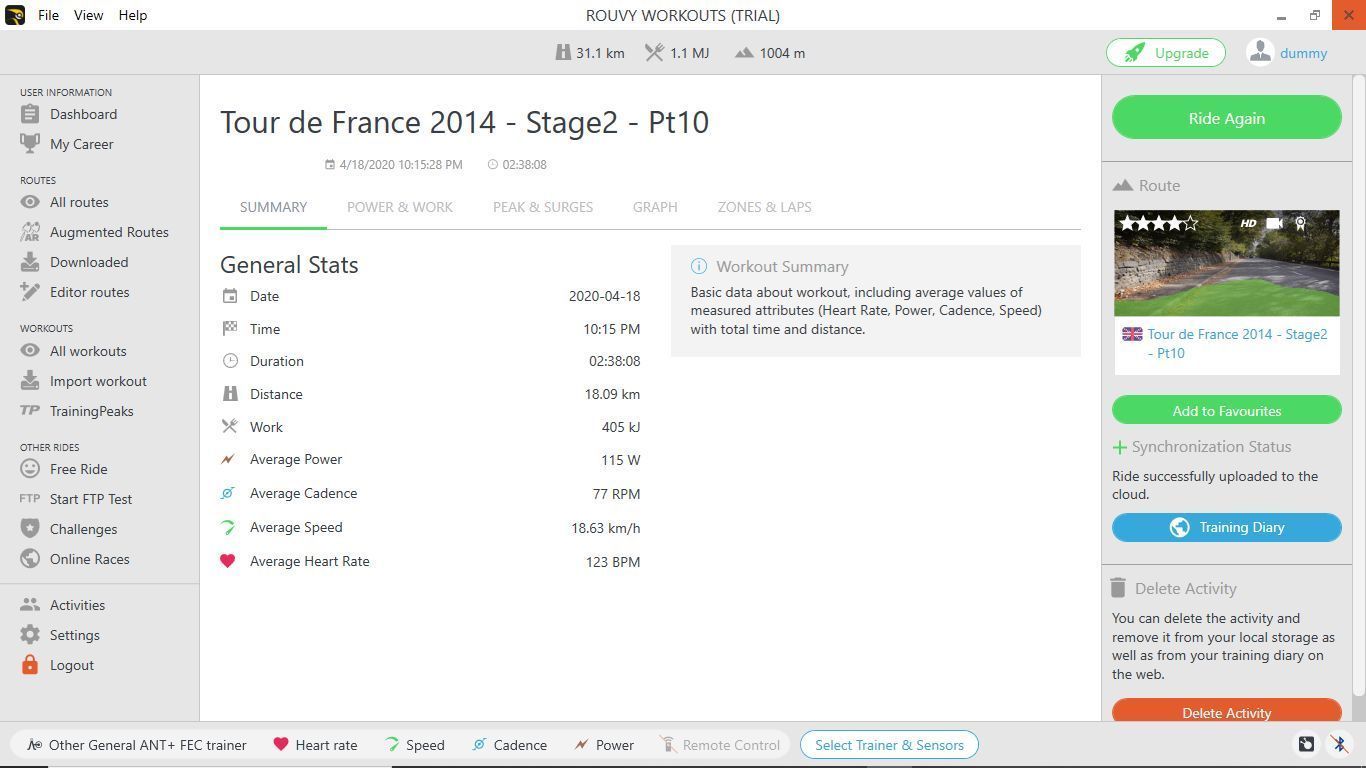Click the route preview thumbnail image
1366x768 pixels.
pos(1226,263)
